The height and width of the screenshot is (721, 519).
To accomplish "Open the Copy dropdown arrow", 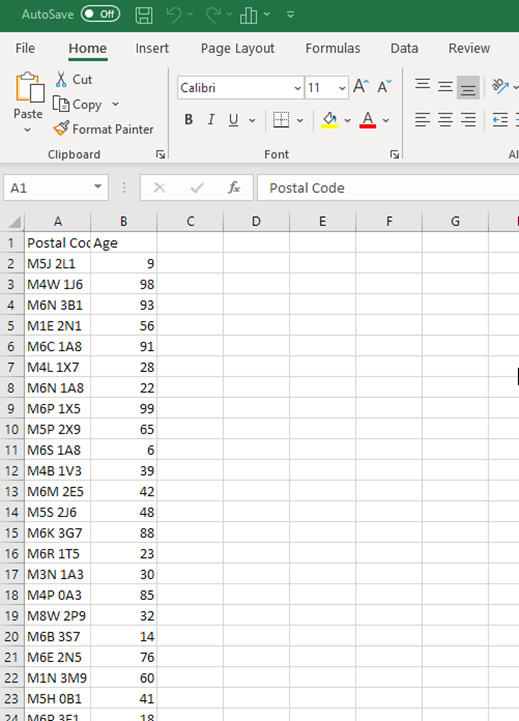I will pyautogui.click(x=115, y=104).
